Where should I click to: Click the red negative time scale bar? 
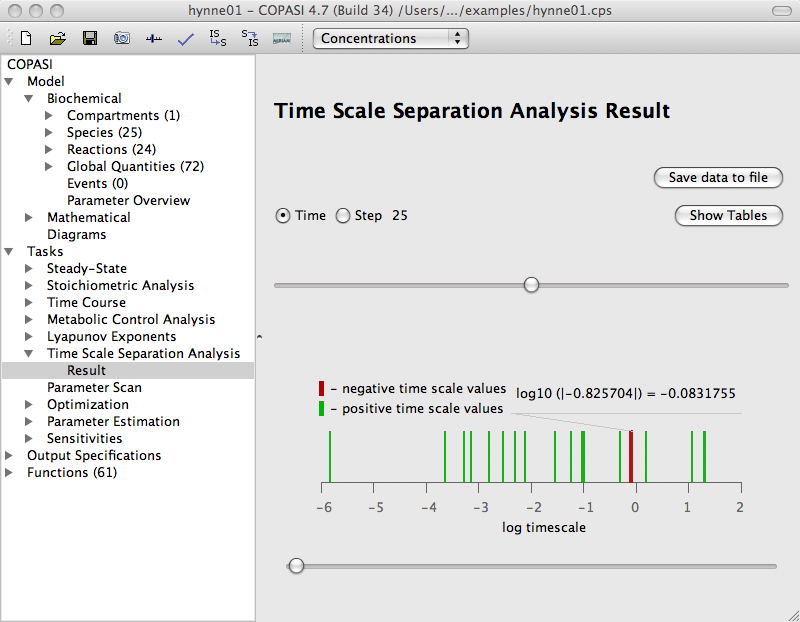[631, 457]
